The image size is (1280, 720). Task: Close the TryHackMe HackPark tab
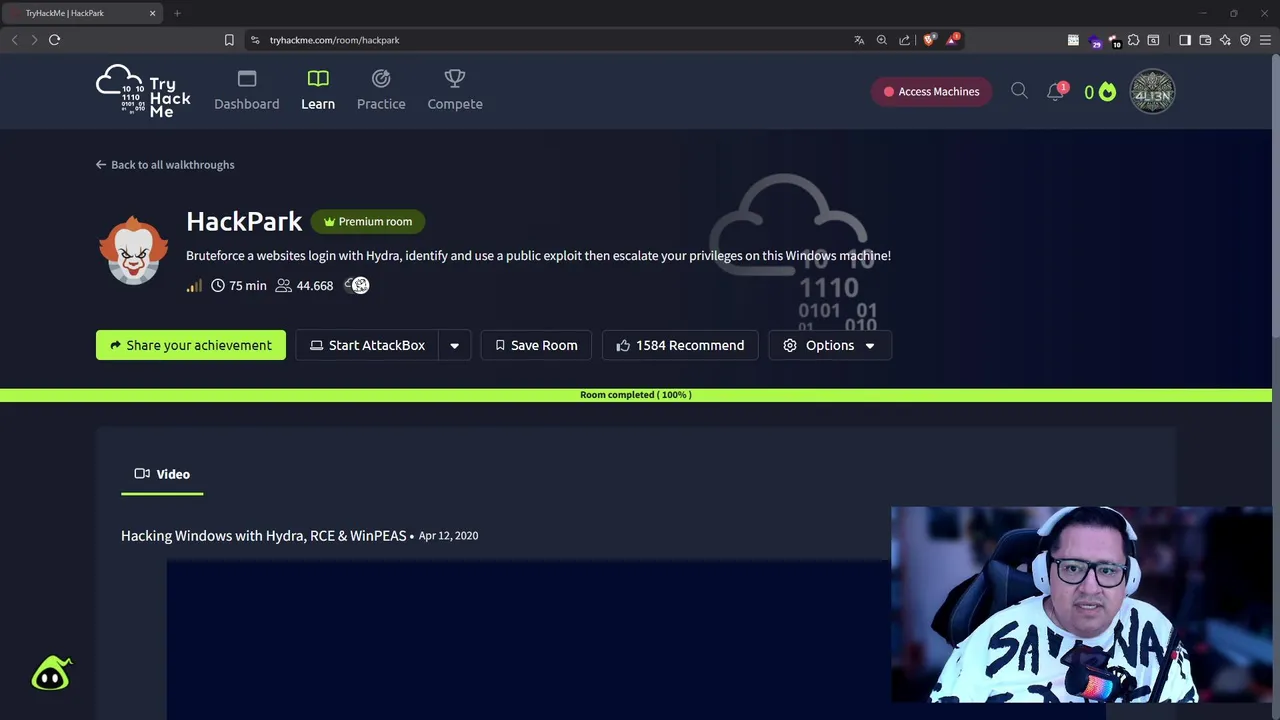click(x=153, y=13)
